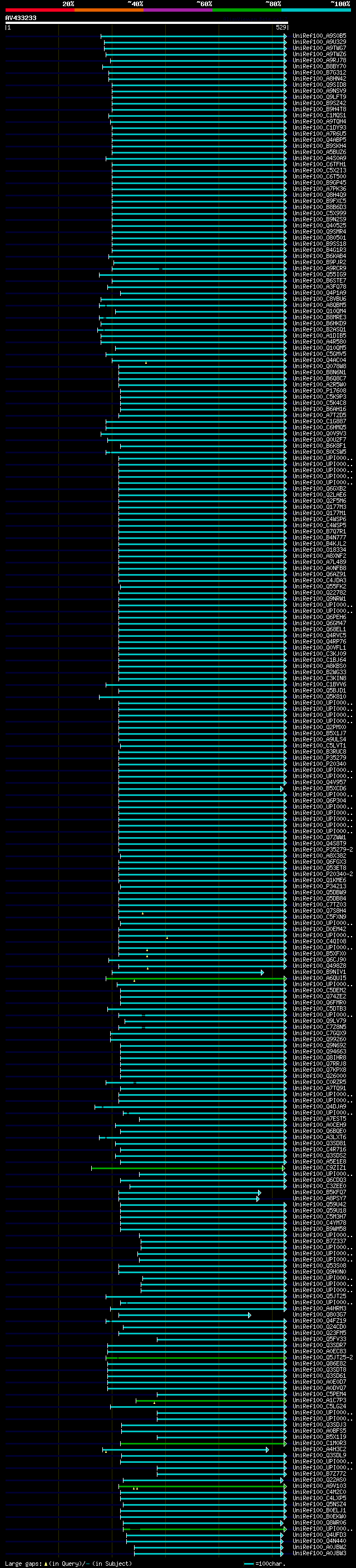Select the UniRef100_A0JBW2 label

tap(319, 1547)
